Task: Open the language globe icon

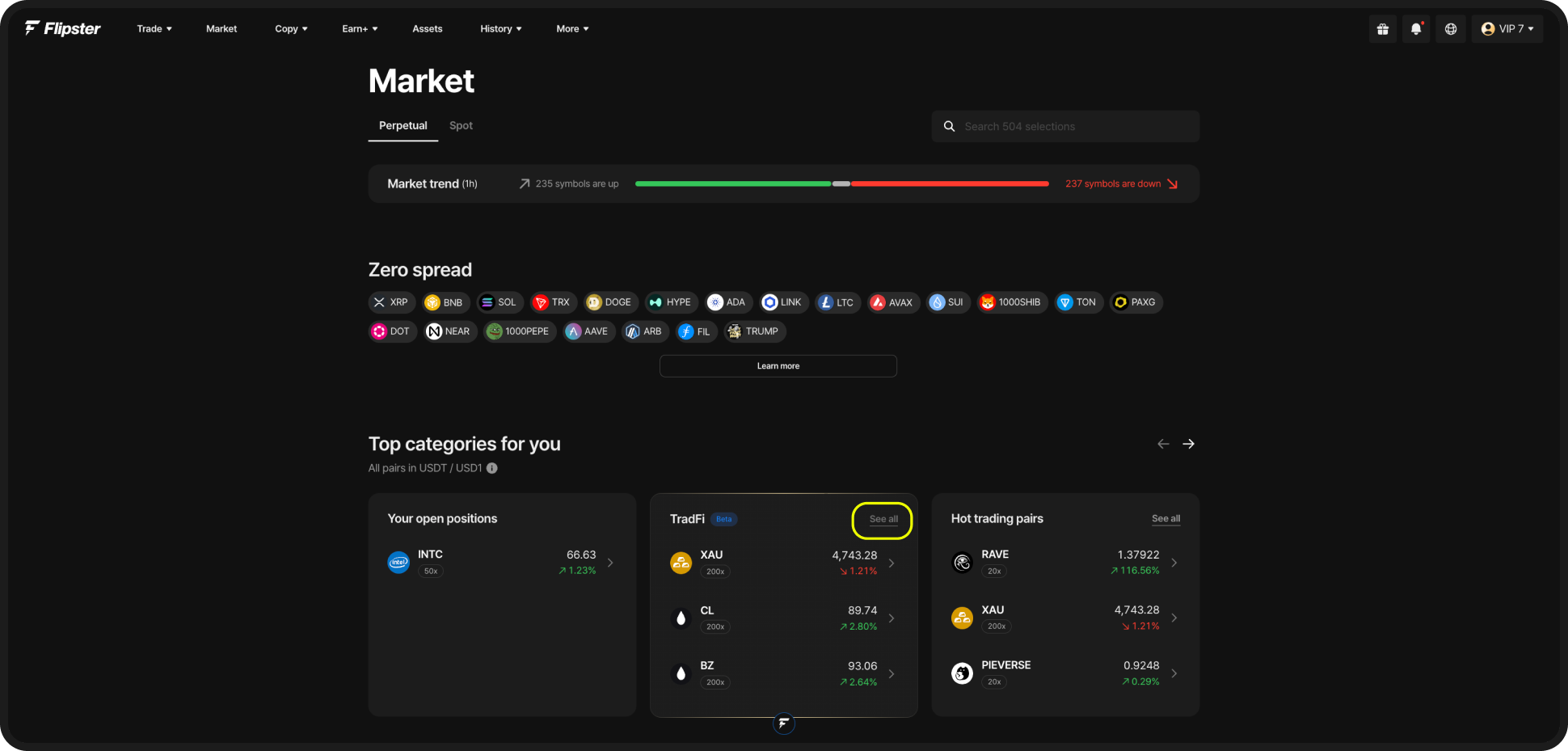Action: (1451, 29)
